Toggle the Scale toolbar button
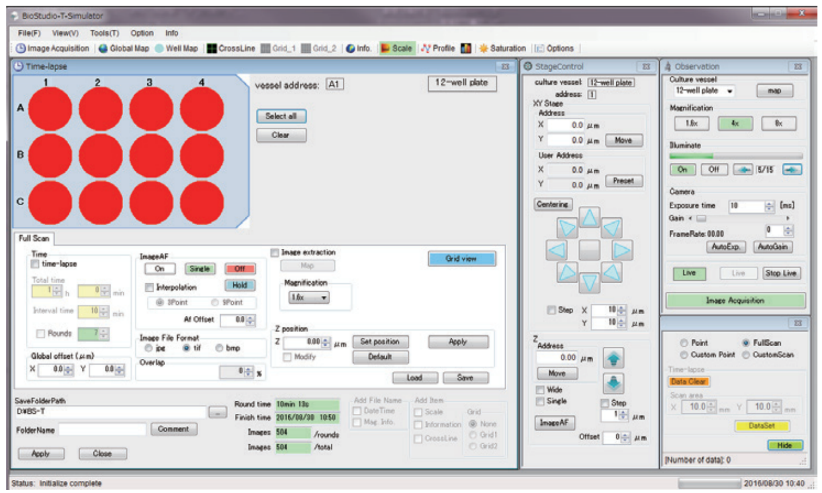 [x=396, y=48]
